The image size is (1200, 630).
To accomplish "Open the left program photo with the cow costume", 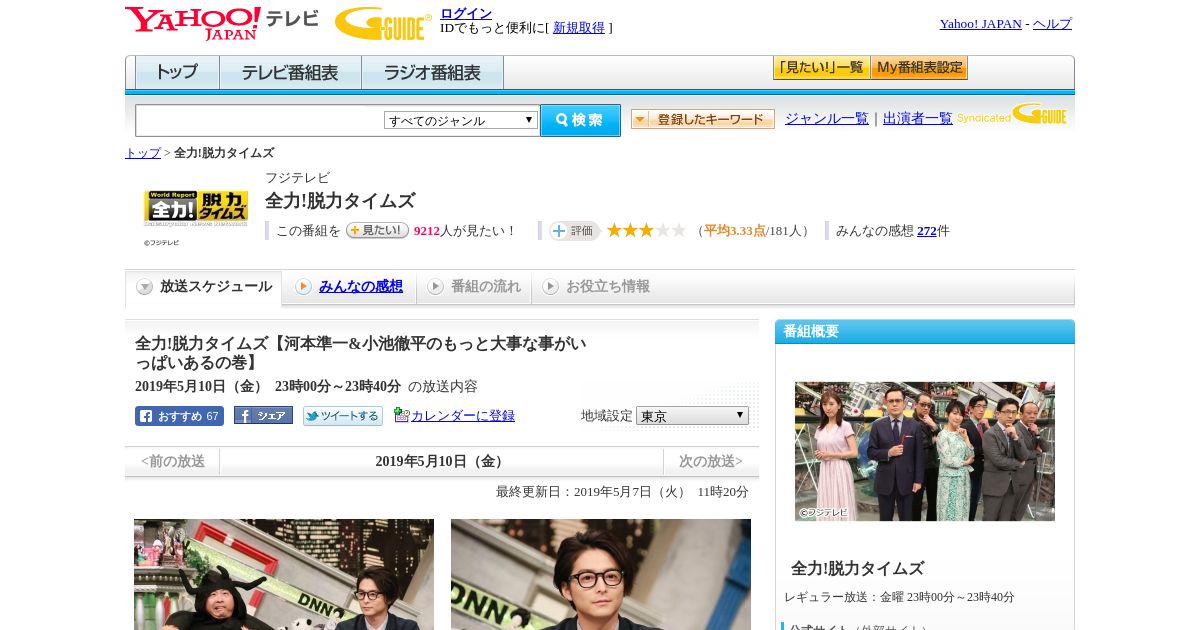I will pyautogui.click(x=284, y=574).
